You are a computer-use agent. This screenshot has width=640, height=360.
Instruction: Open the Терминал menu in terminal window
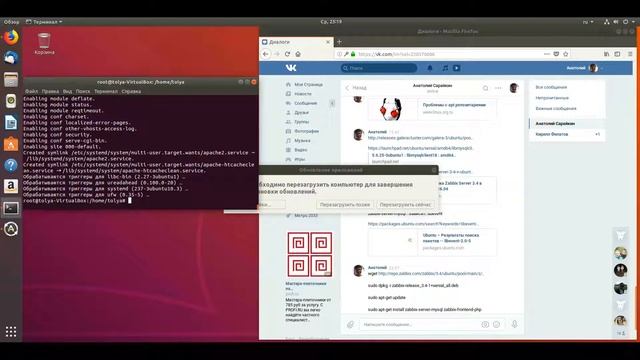point(106,91)
